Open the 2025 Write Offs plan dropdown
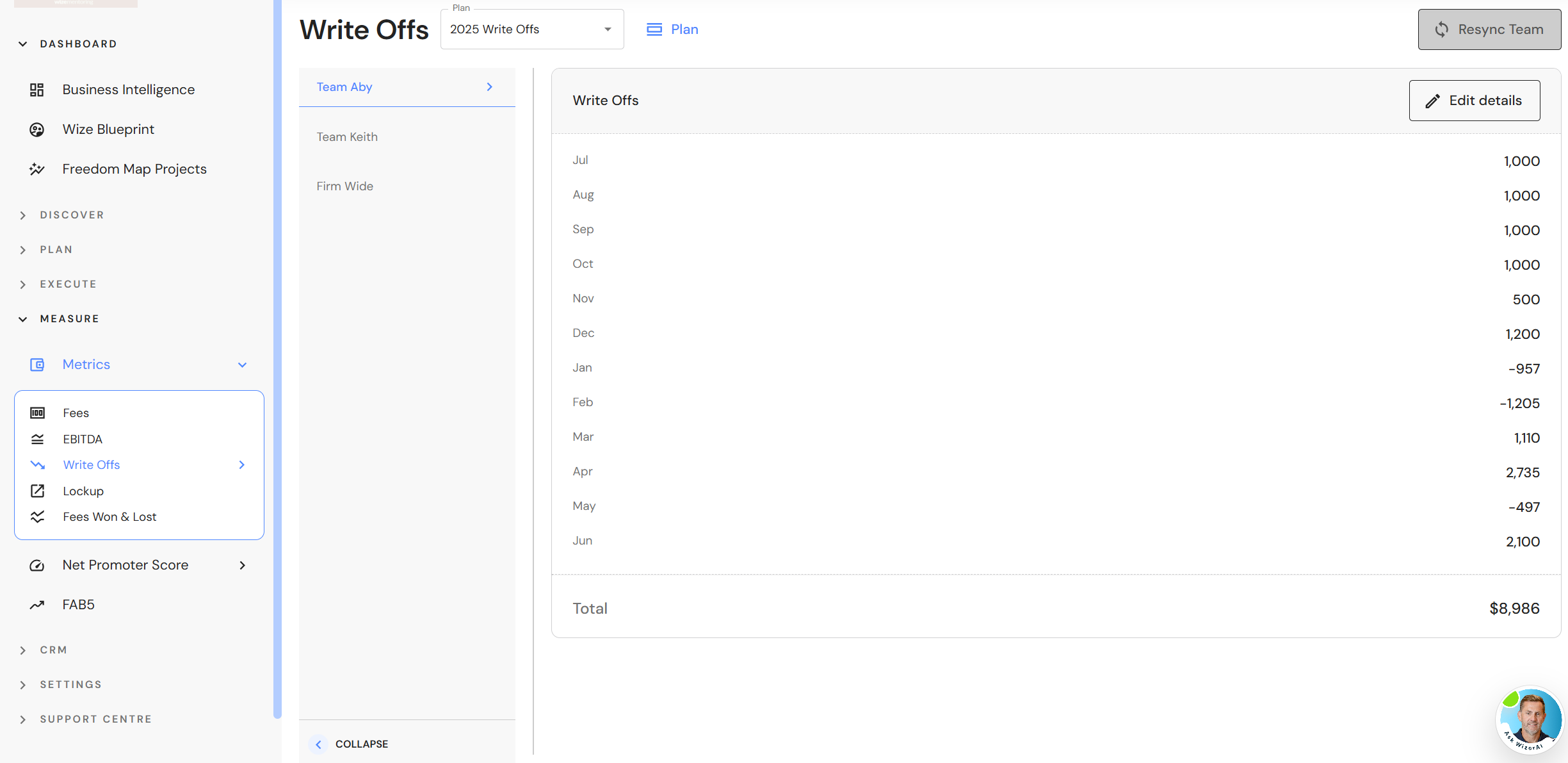Screen dimensions: 1568x763 [x=531, y=29]
